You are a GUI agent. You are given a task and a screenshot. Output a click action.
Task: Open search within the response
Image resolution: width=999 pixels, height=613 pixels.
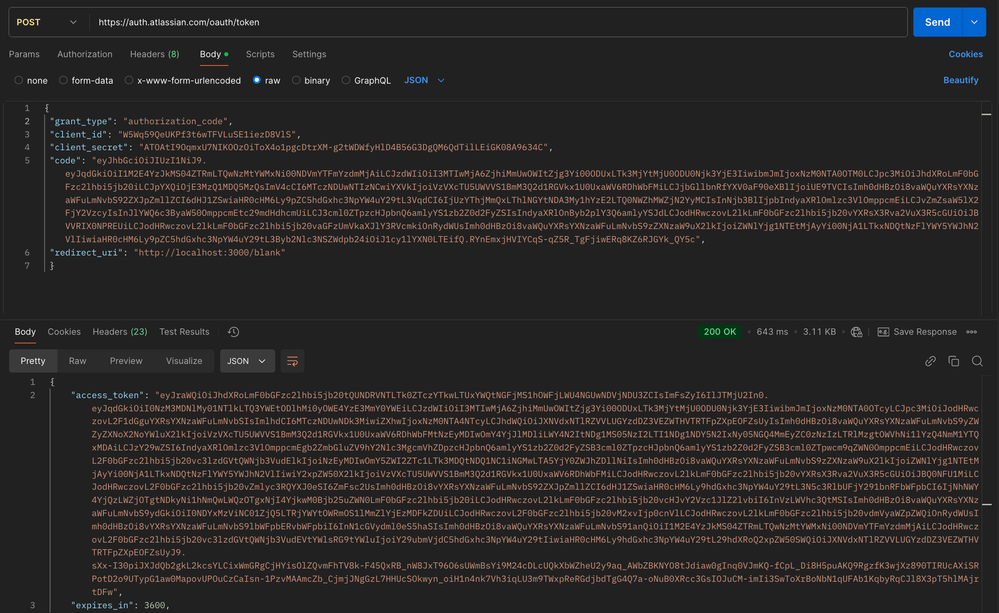pos(978,361)
